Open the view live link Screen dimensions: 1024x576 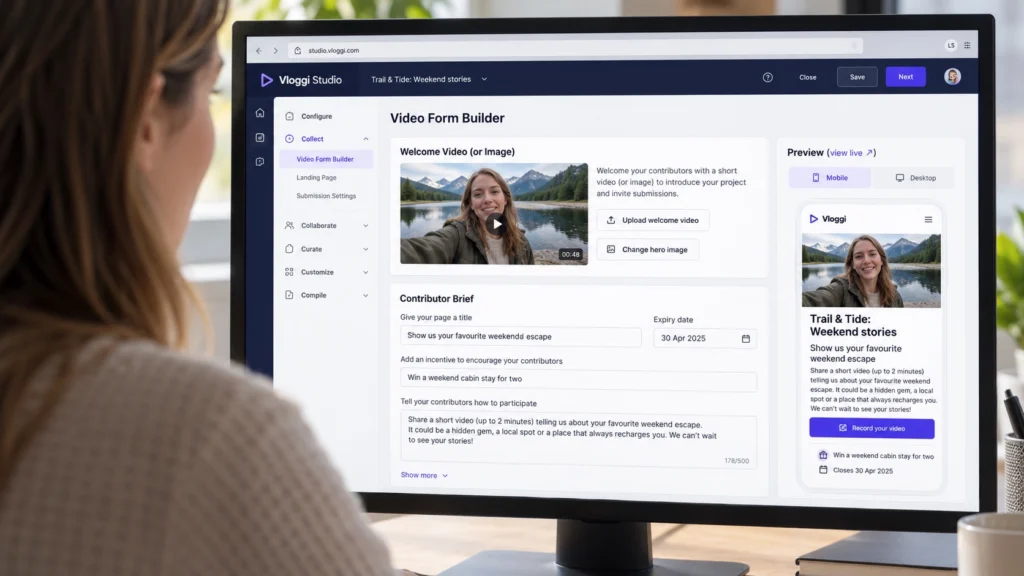point(851,153)
